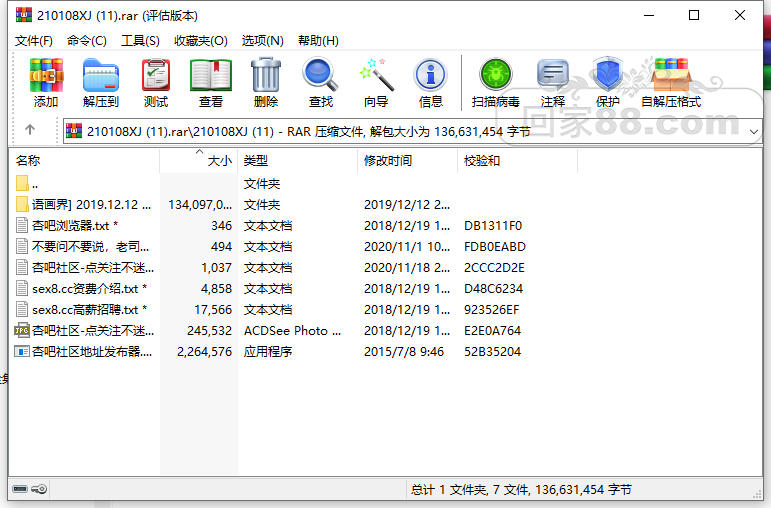This screenshot has width=771, height=508.
Task: Click the drive icon in status bar
Action: pyautogui.click(x=20, y=489)
